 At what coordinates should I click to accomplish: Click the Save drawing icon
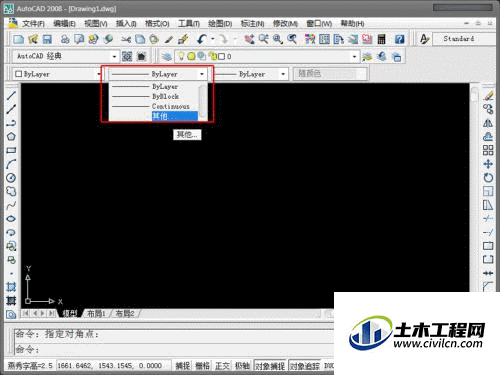[x=47, y=39]
